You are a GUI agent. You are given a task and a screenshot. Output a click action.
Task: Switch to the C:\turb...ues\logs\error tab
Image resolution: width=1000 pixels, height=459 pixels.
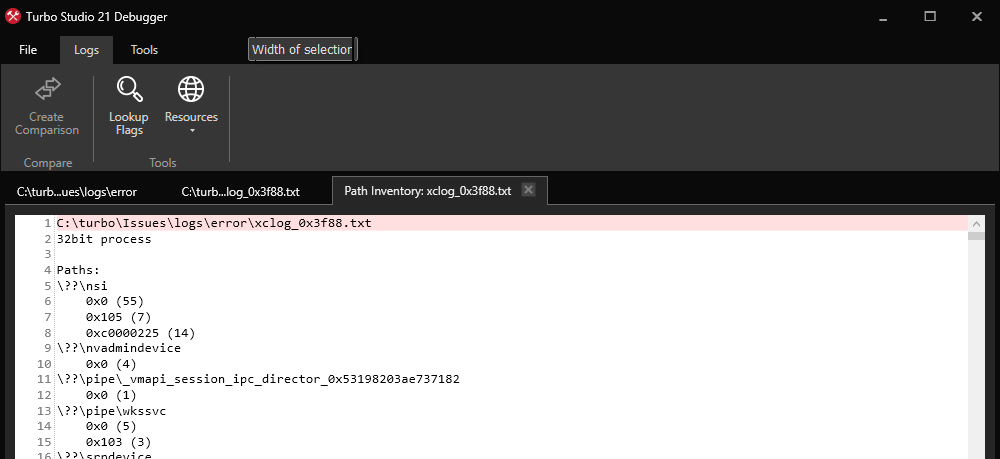click(77, 191)
